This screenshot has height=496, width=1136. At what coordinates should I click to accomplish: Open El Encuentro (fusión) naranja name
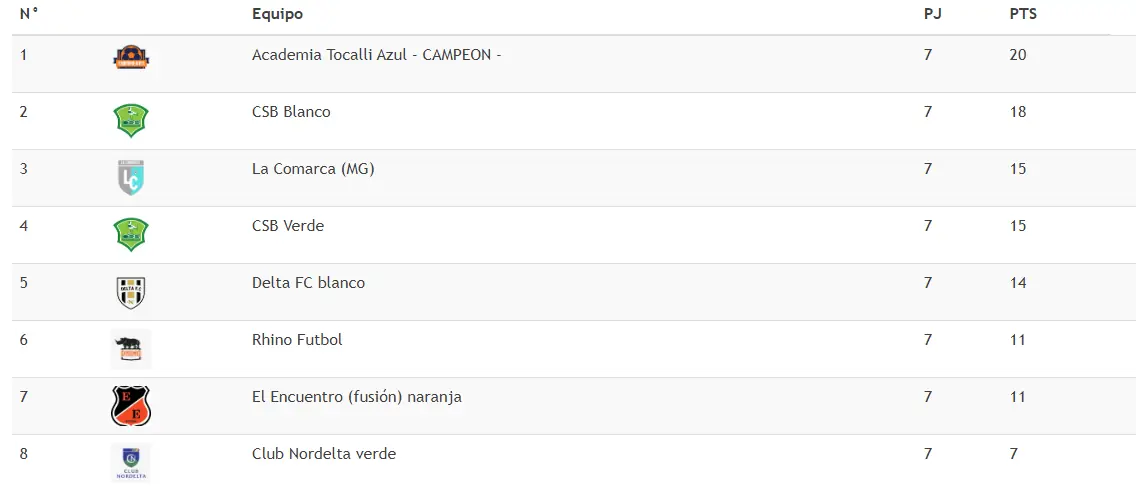pos(356,398)
